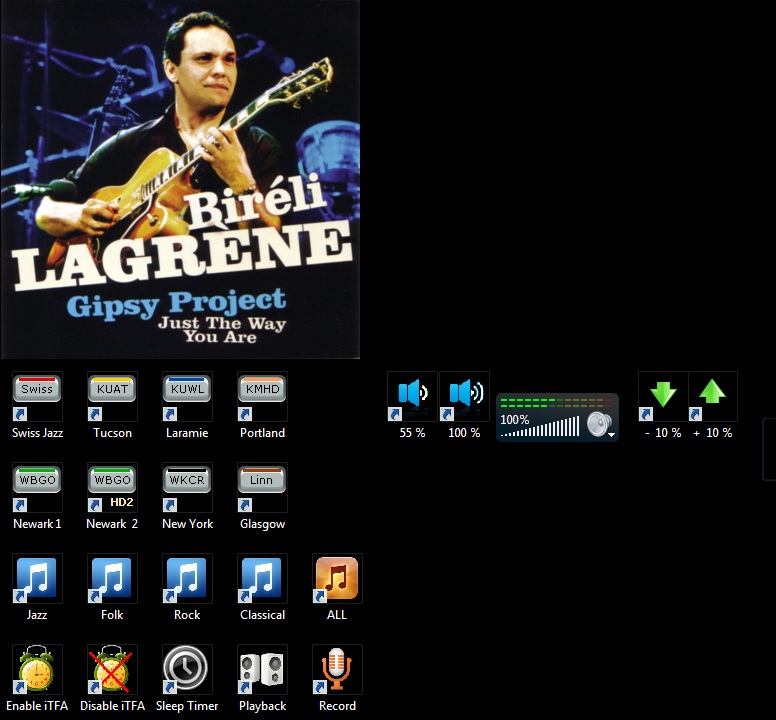Launch the KUAT Tucson station icon
Image resolution: width=776 pixels, height=720 pixels.
pyautogui.click(x=112, y=396)
